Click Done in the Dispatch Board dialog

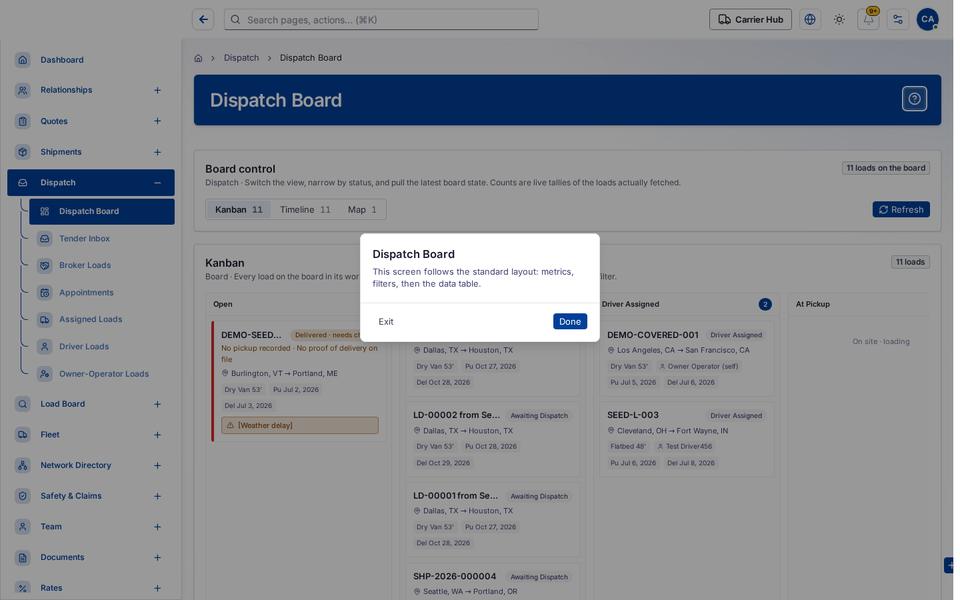tap(569, 322)
